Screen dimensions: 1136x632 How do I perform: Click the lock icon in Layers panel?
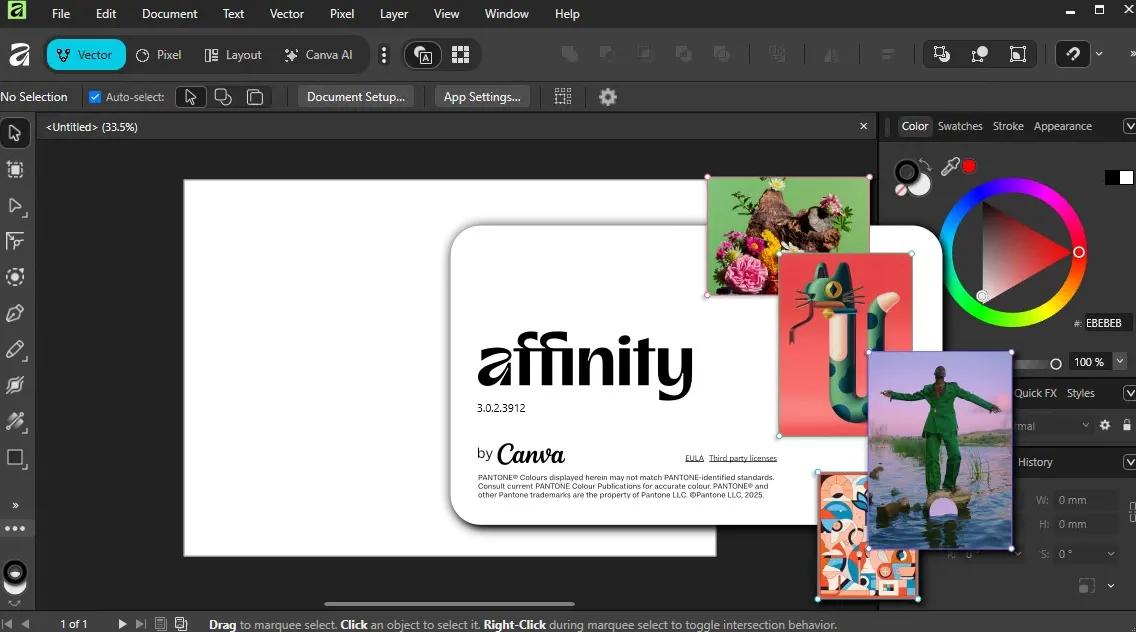[1127, 425]
